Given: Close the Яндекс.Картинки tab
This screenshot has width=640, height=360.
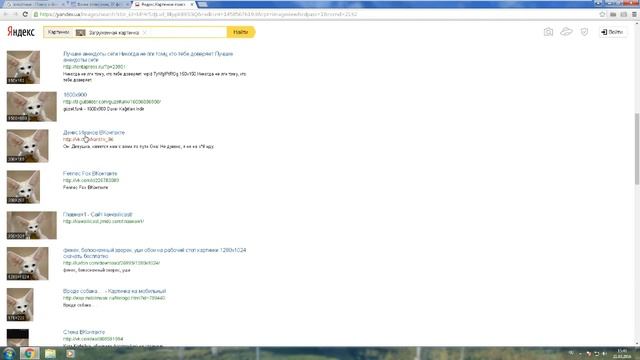Looking at the screenshot, I should pyautogui.click(x=192, y=4).
